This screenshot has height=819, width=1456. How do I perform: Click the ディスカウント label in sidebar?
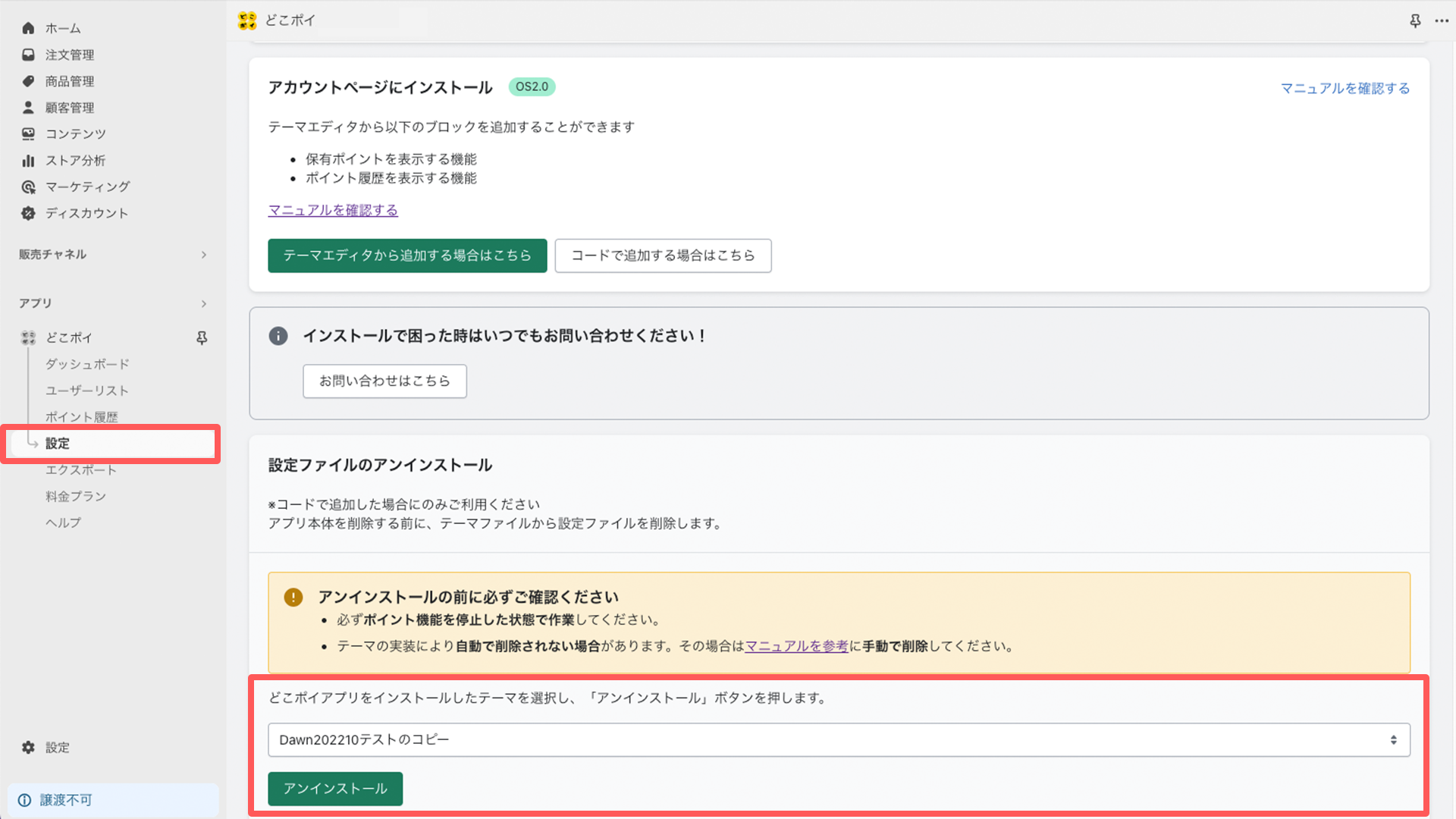(x=86, y=213)
